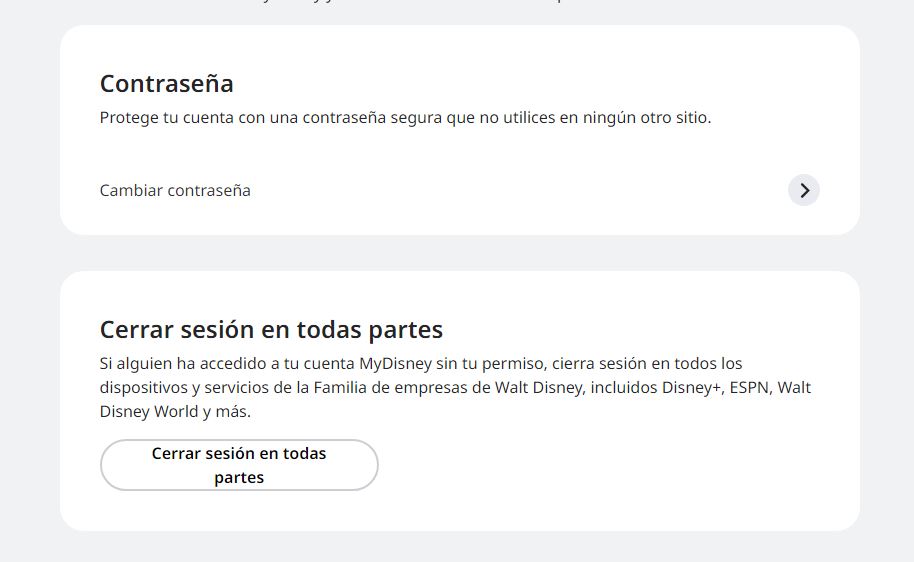Screen dimensions: 914x562
Task: Click the blank space between Cambiar contraseña and its arrow
Action: [x=519, y=191]
